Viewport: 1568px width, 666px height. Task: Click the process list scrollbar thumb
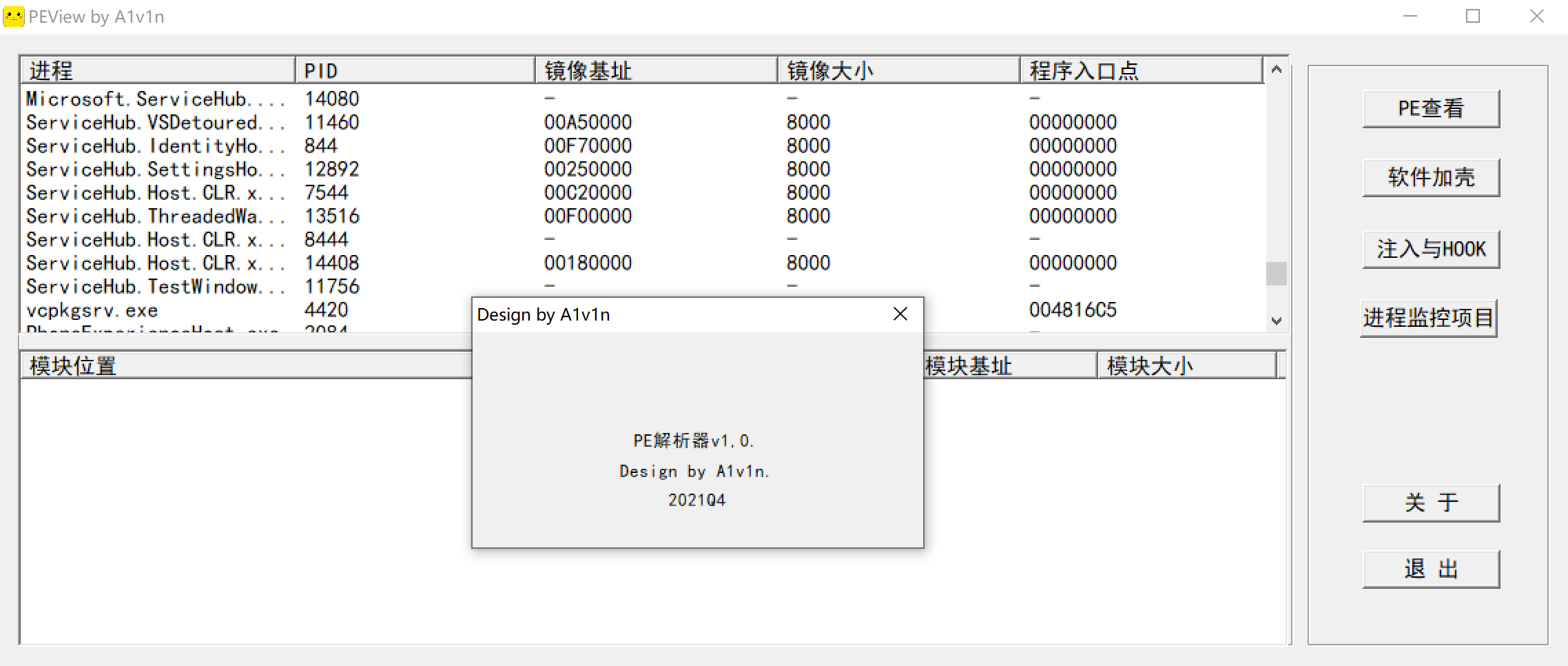[1277, 273]
